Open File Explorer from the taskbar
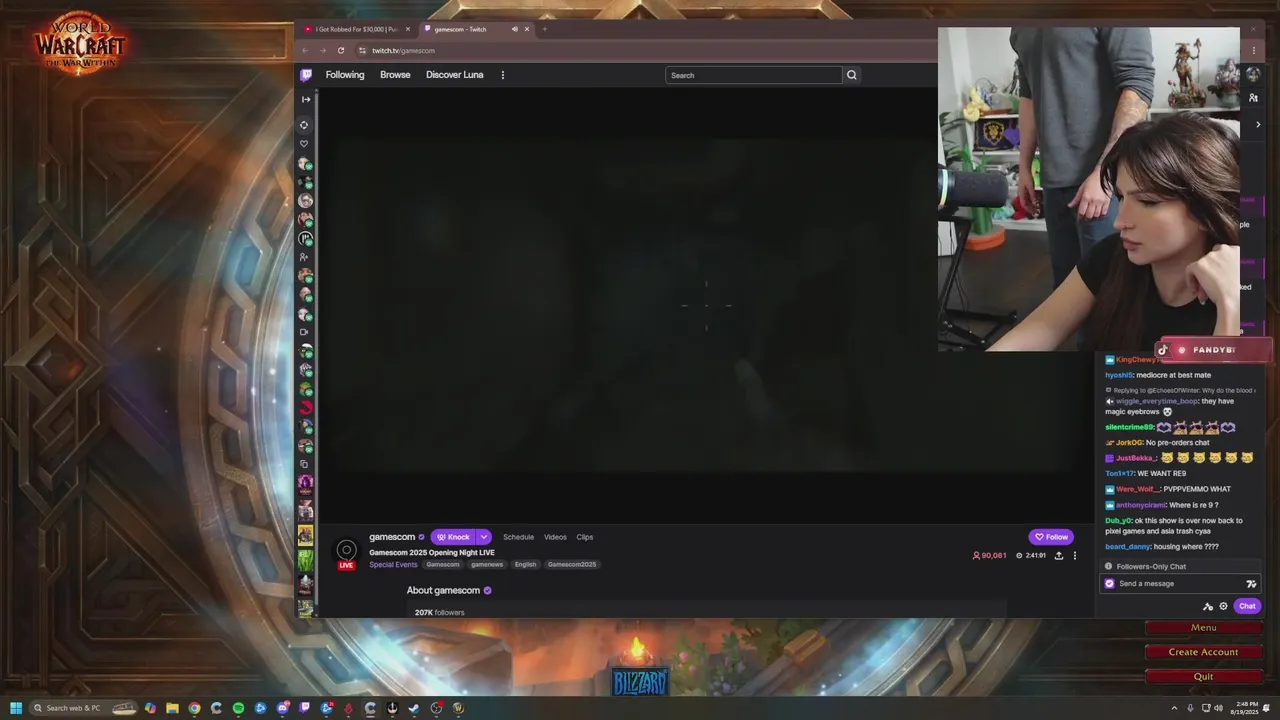 click(x=172, y=708)
